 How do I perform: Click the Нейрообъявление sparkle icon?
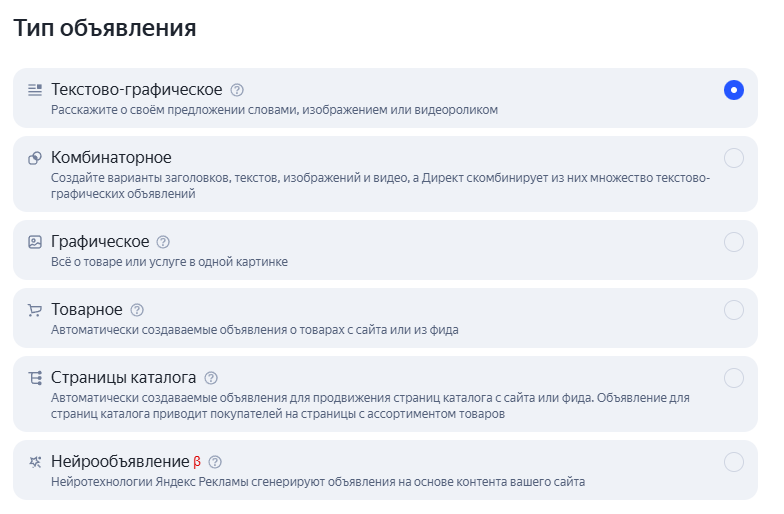34,462
